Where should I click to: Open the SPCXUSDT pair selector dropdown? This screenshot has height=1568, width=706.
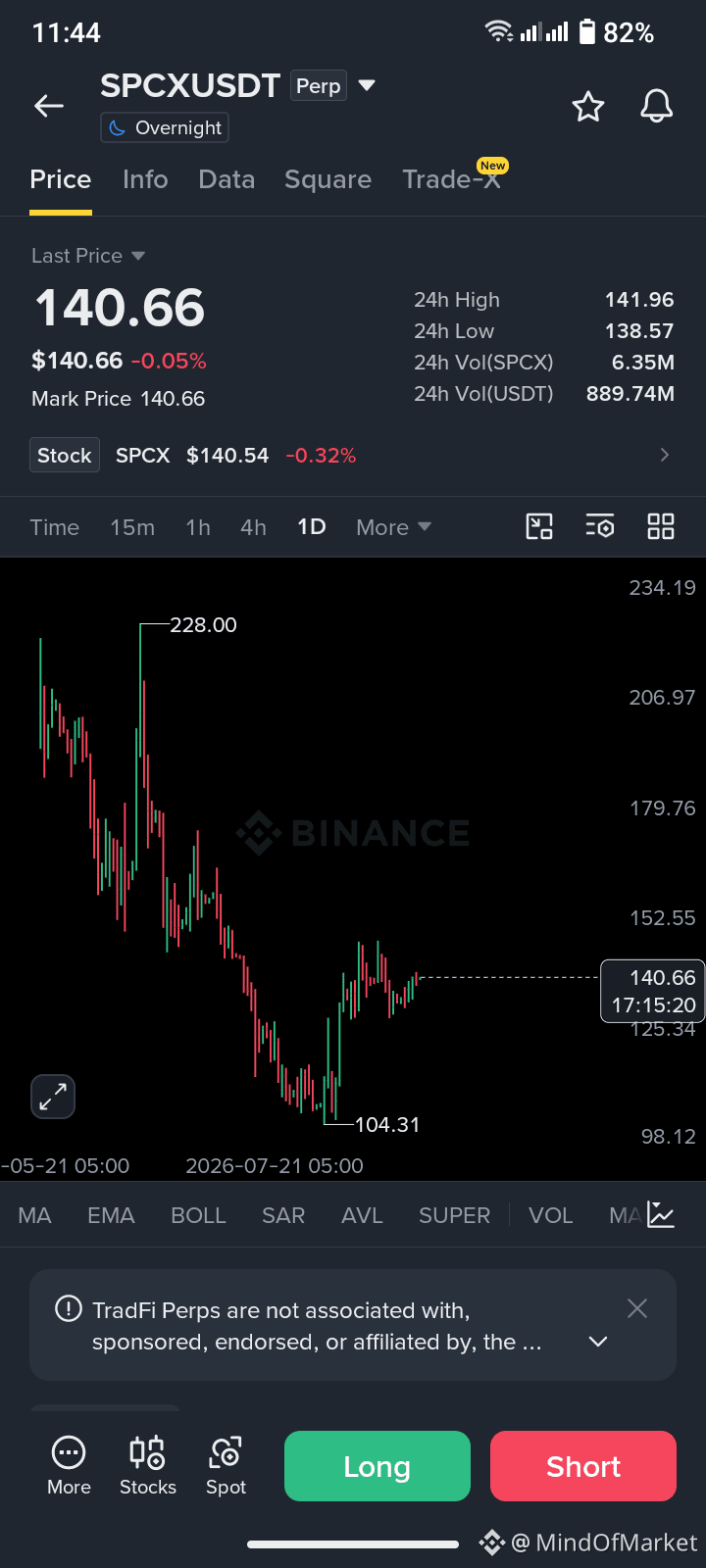(367, 85)
